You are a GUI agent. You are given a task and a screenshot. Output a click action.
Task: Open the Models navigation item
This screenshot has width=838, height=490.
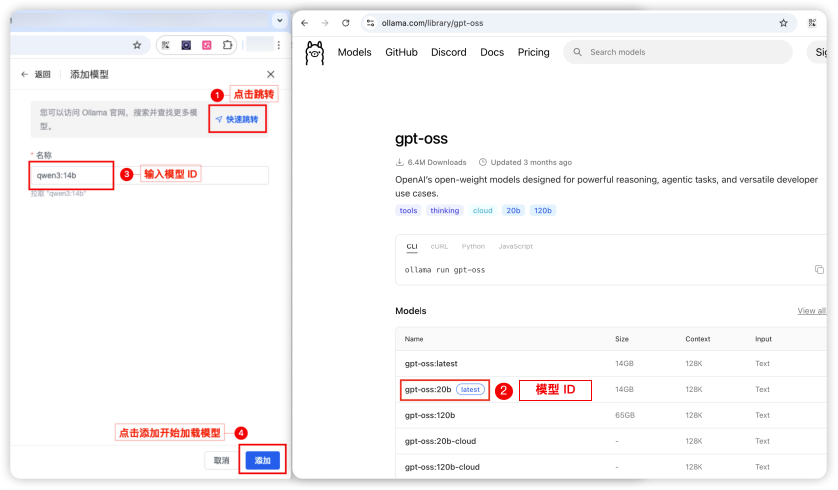point(354,52)
